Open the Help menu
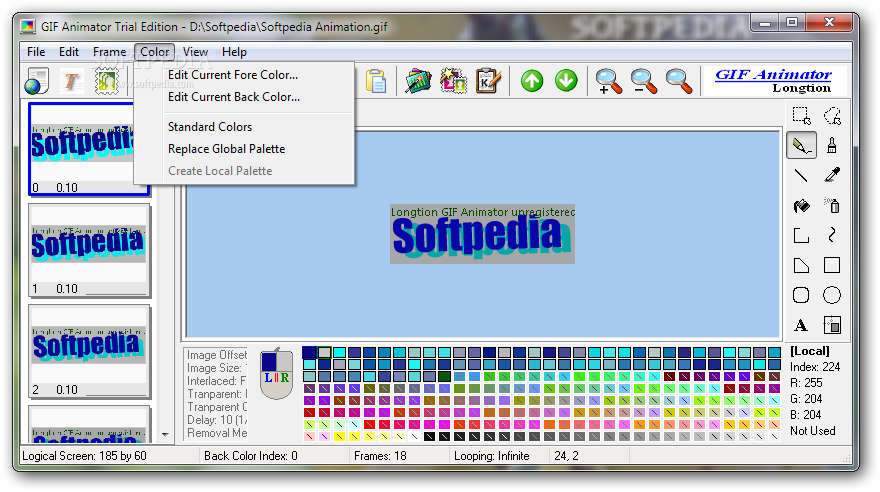This screenshot has height=492, width=880. point(234,52)
